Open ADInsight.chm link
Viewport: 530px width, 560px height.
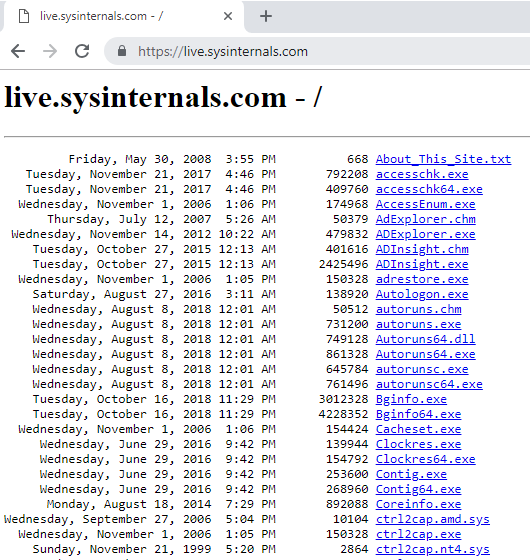pos(422,249)
